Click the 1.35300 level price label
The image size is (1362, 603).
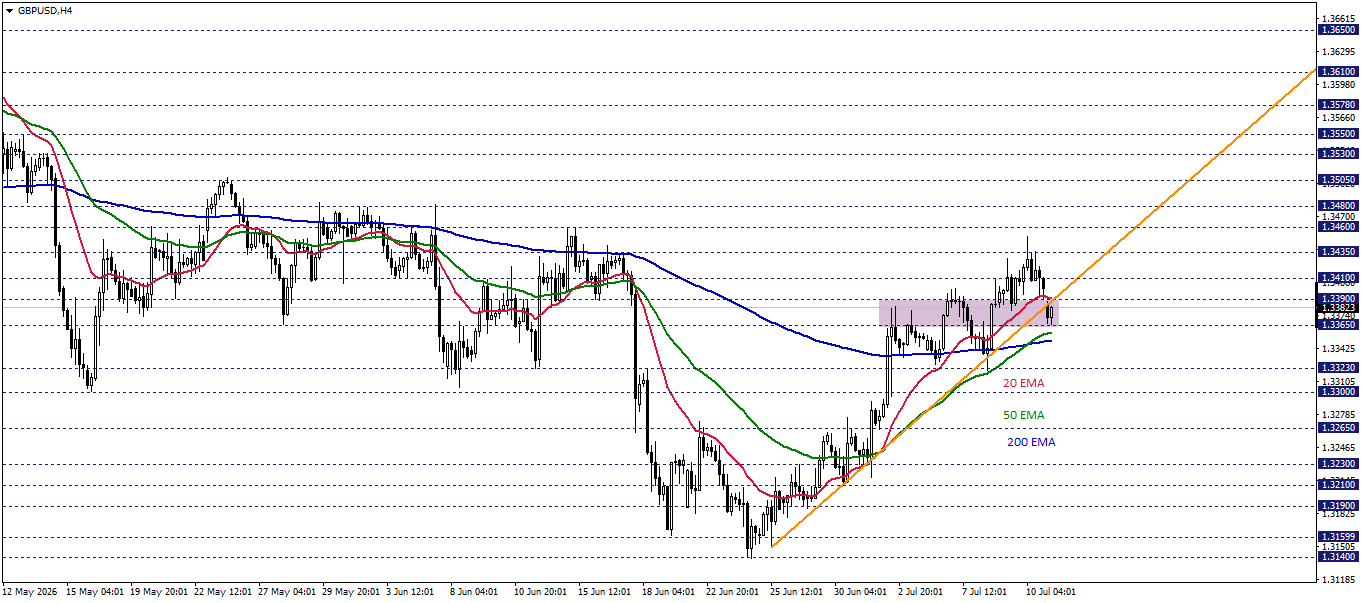click(1338, 153)
